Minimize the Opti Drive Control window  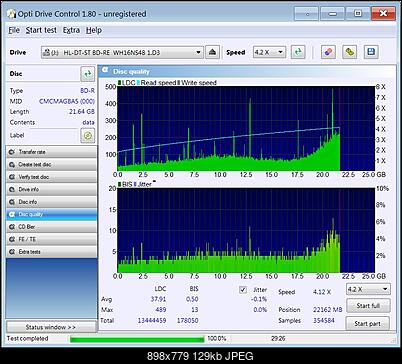332,14
